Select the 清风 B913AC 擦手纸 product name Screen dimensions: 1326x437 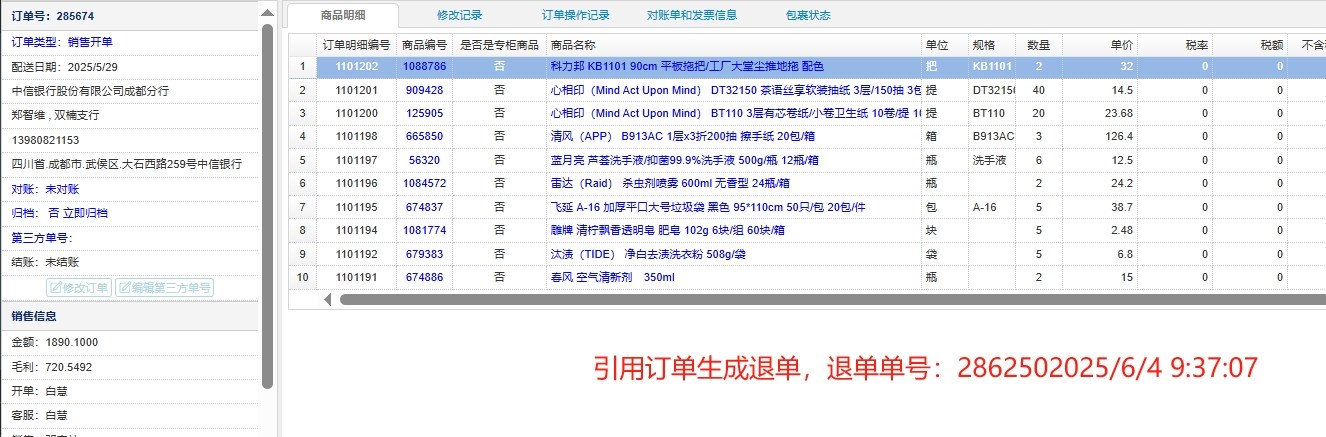coord(683,136)
